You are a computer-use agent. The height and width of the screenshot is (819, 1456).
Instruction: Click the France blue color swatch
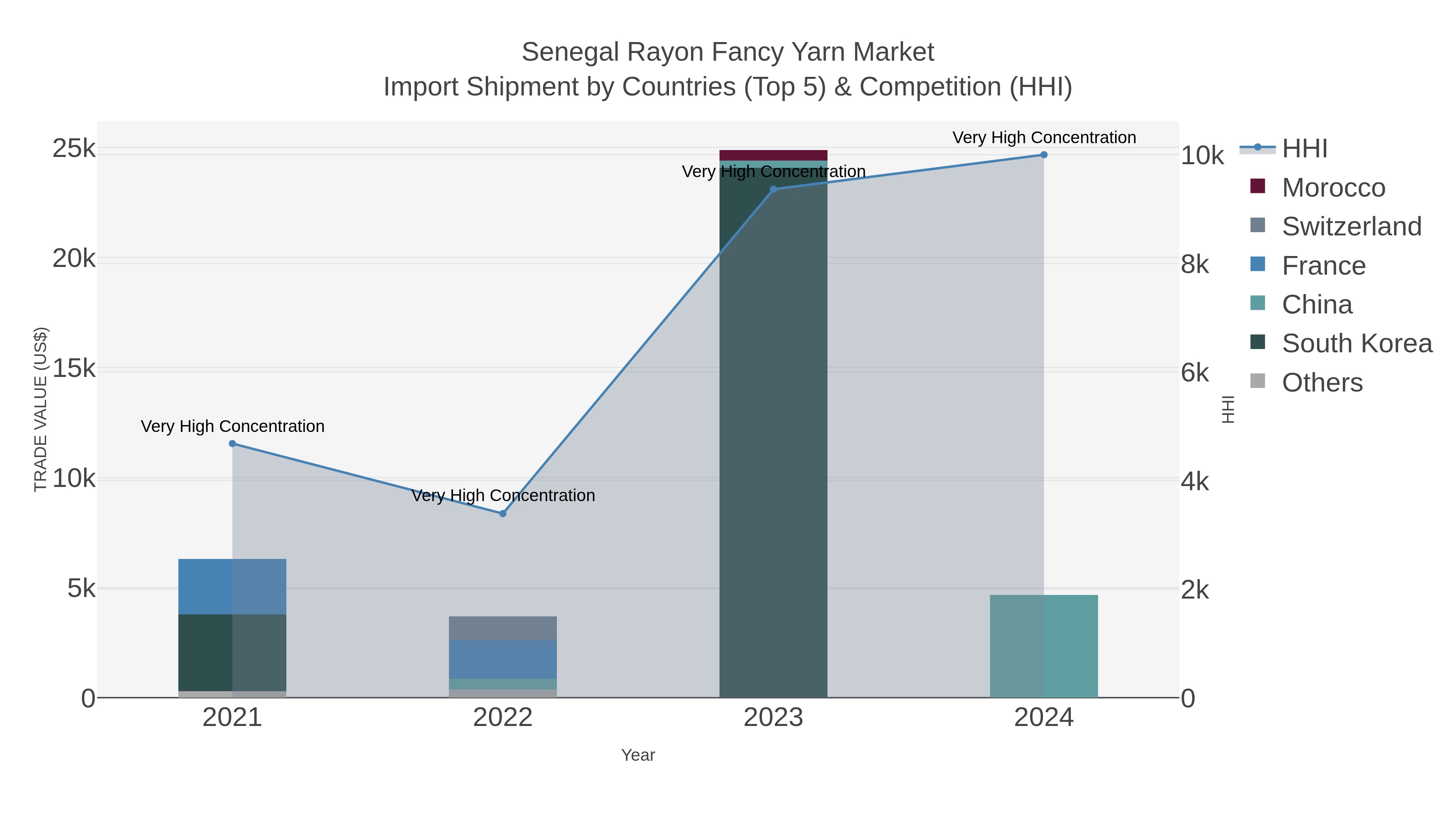click(x=1257, y=264)
